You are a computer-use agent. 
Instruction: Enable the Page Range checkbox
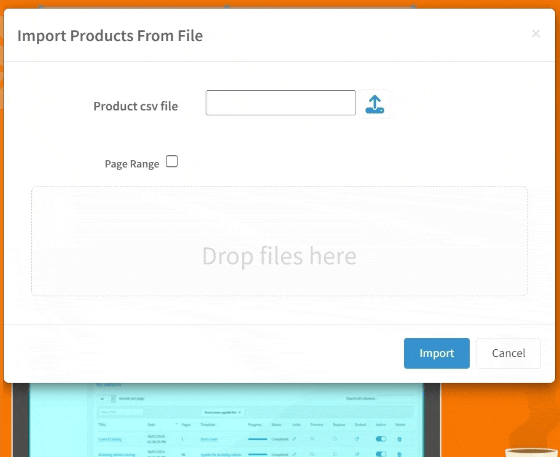point(172,161)
